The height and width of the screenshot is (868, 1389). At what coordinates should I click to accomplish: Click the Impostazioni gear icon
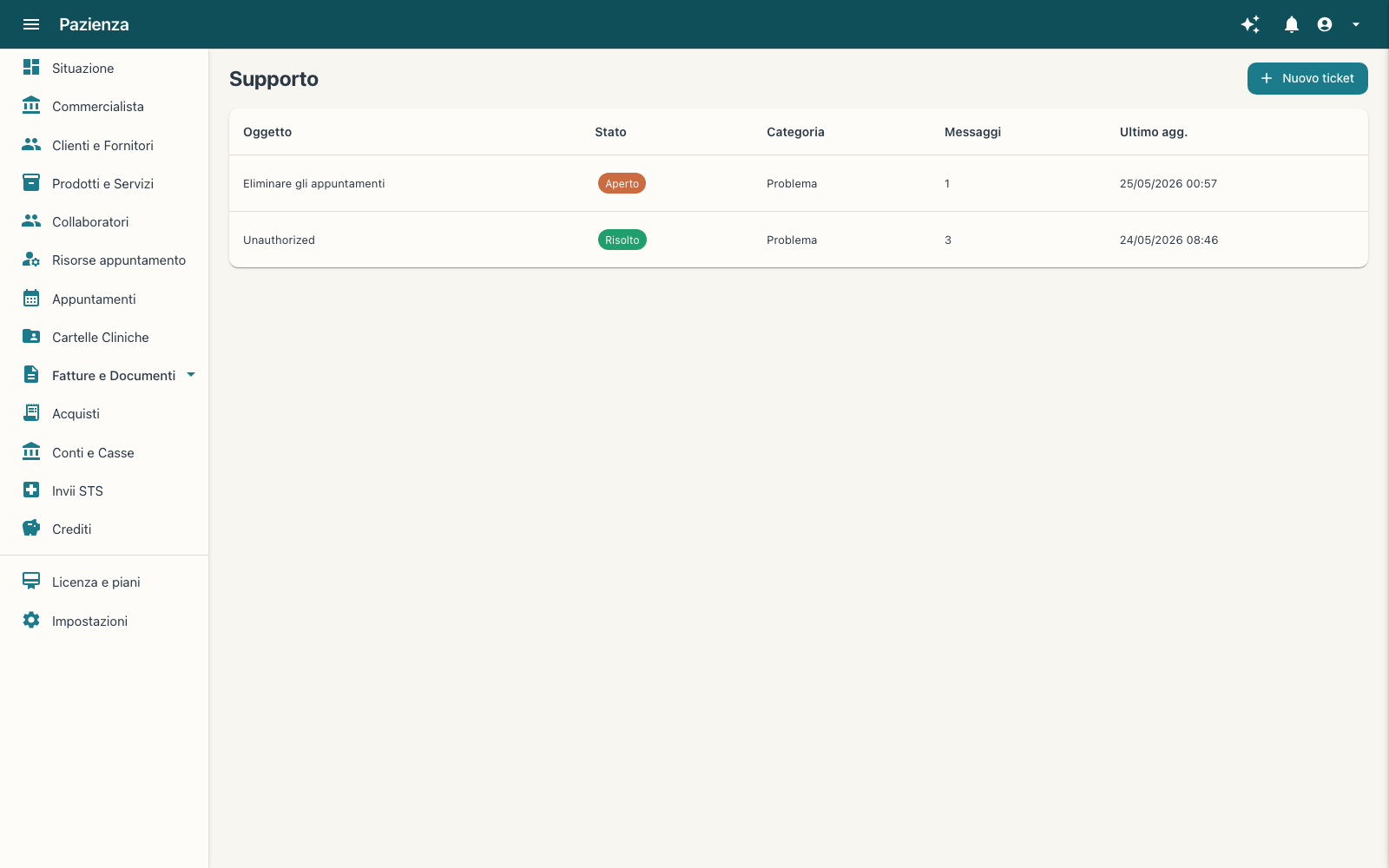pyautogui.click(x=31, y=621)
